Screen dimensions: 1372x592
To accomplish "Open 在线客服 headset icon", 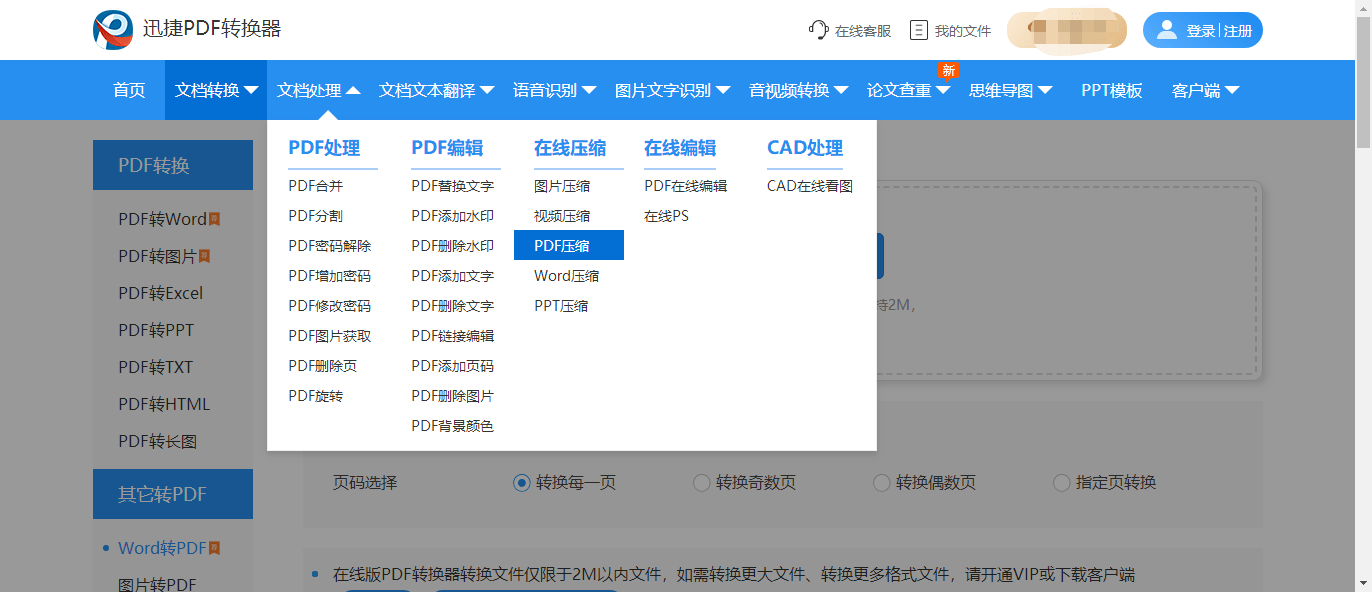I will 819,30.
